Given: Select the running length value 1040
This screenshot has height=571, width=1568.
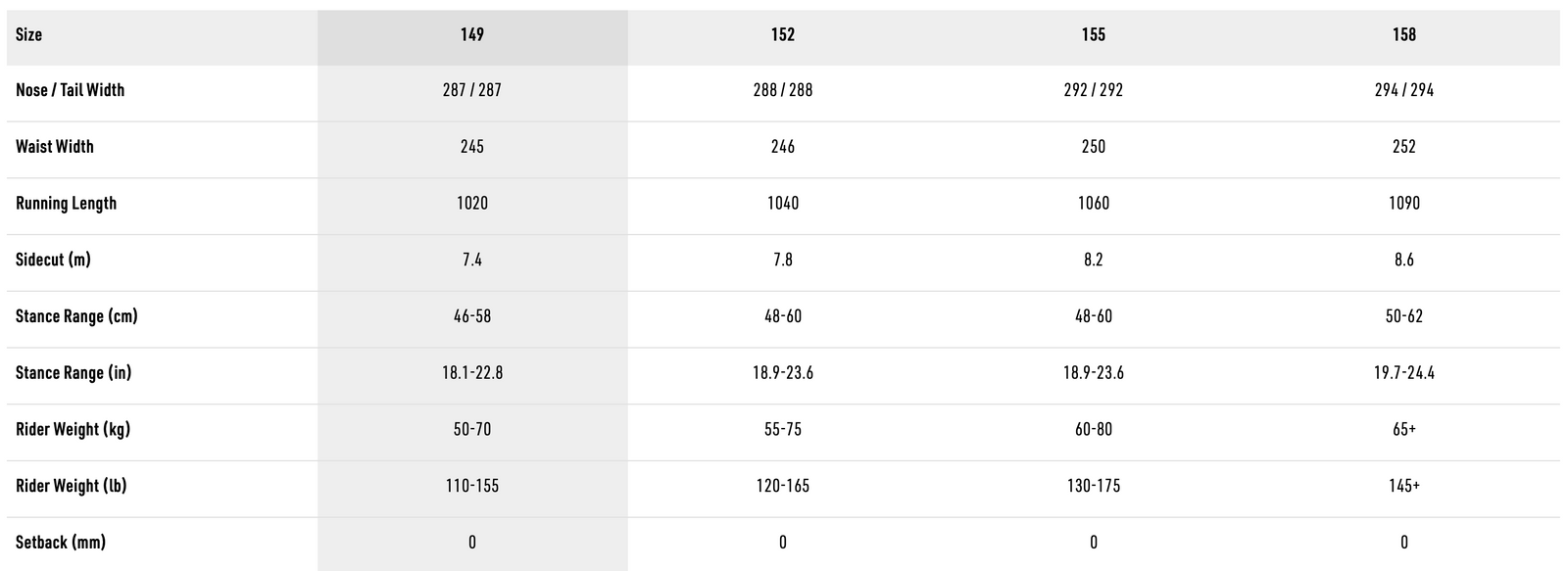Looking at the screenshot, I should (x=782, y=204).
